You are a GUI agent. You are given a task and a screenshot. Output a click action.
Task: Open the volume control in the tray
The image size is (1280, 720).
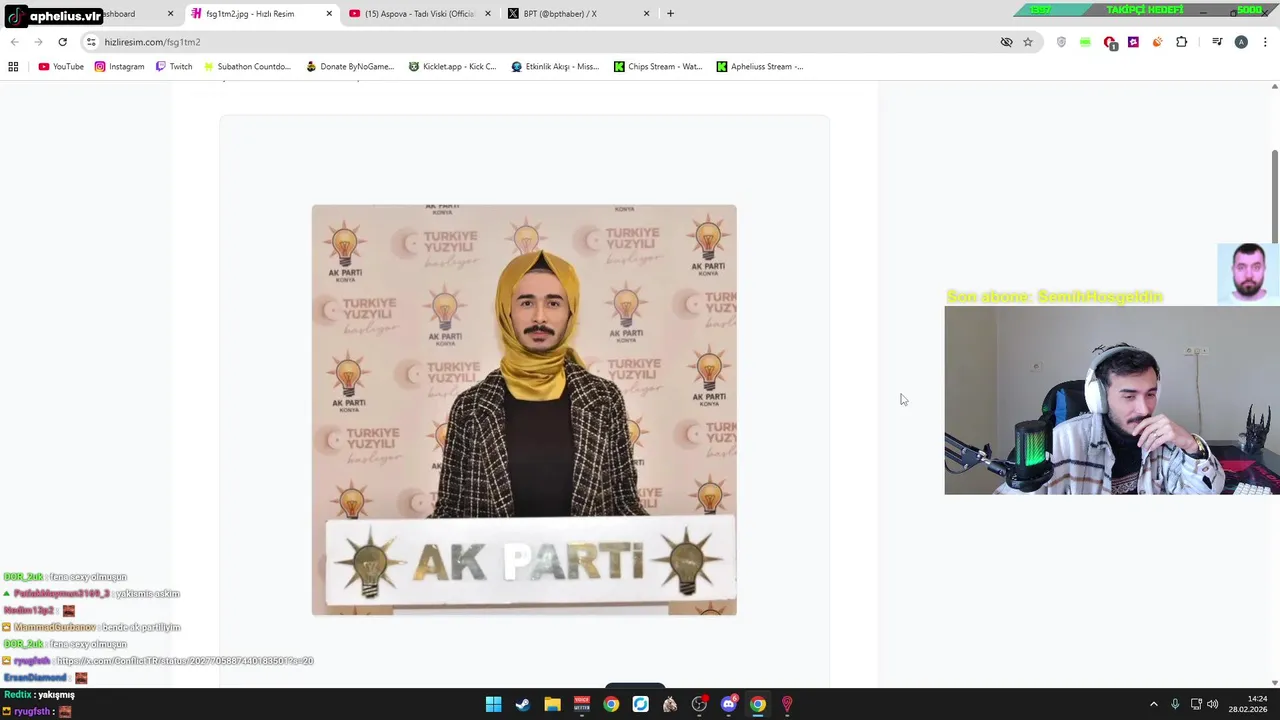(1213, 704)
